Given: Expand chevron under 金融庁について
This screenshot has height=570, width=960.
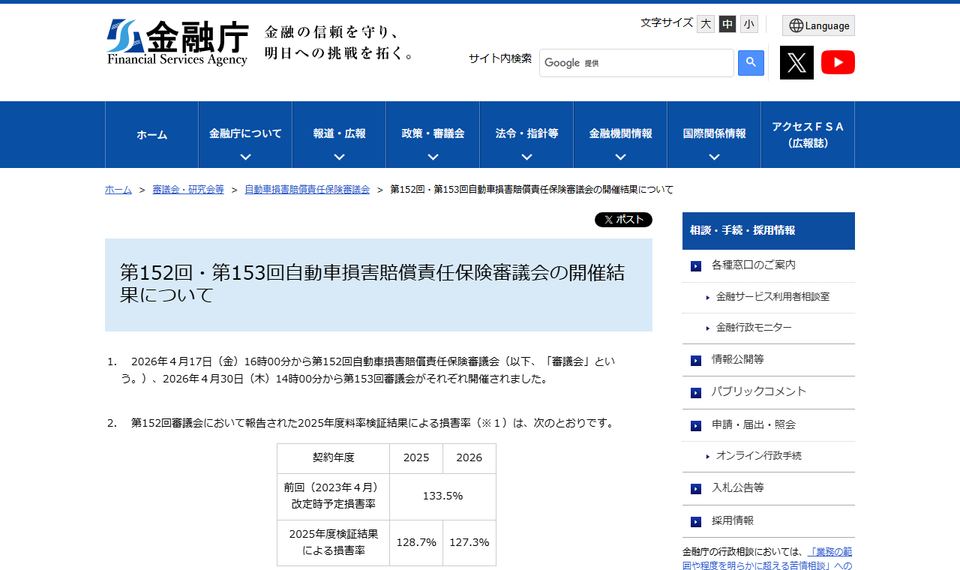Looking at the screenshot, I should click(246, 157).
